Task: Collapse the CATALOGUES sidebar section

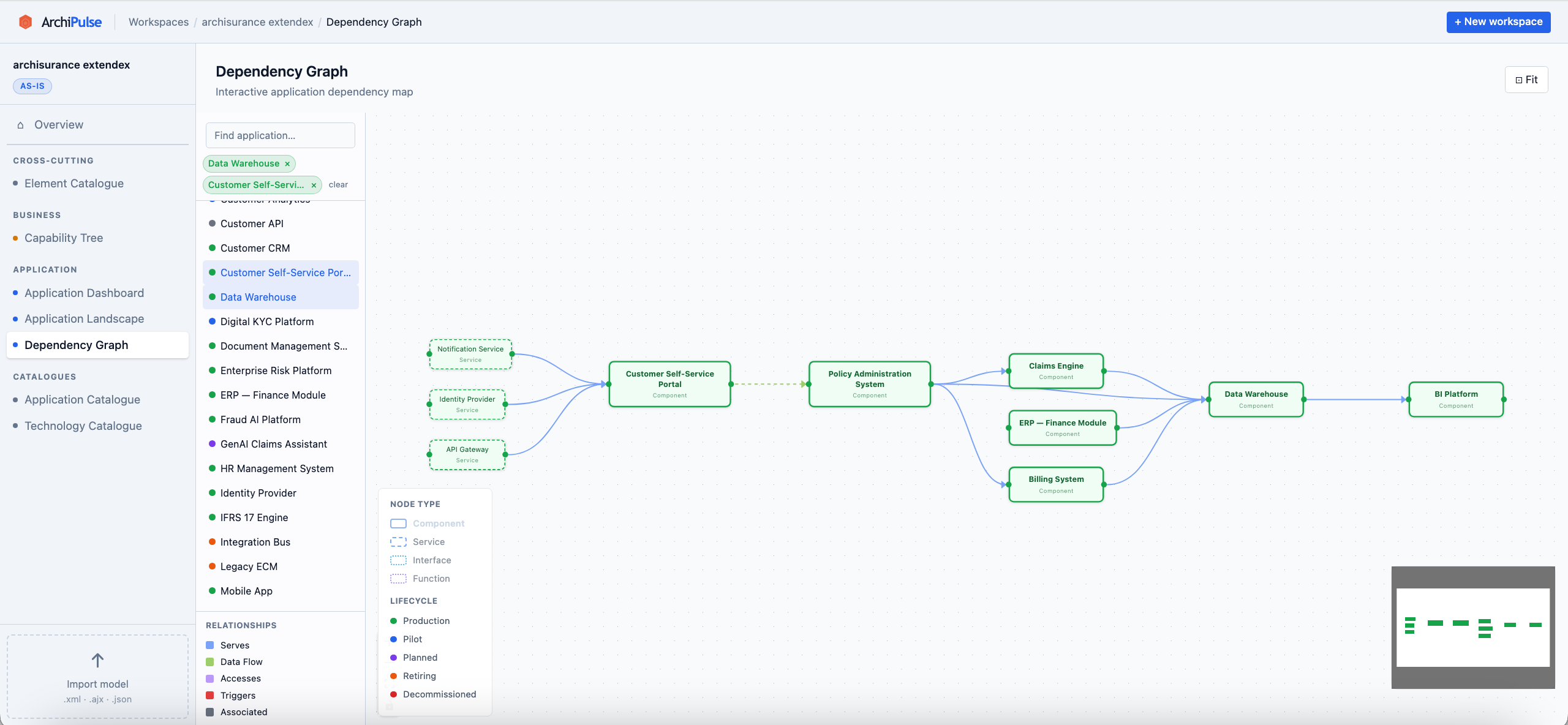Action: point(44,377)
